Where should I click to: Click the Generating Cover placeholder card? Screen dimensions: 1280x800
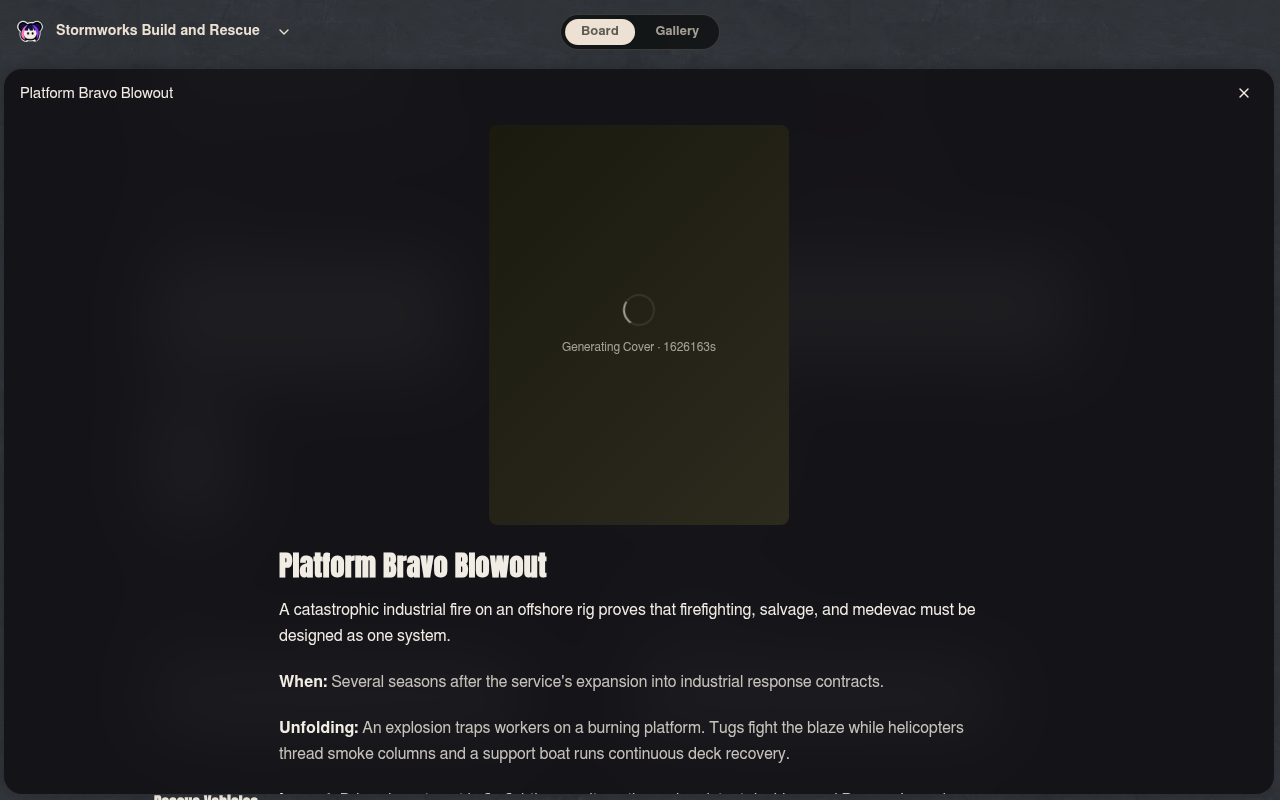[639, 325]
